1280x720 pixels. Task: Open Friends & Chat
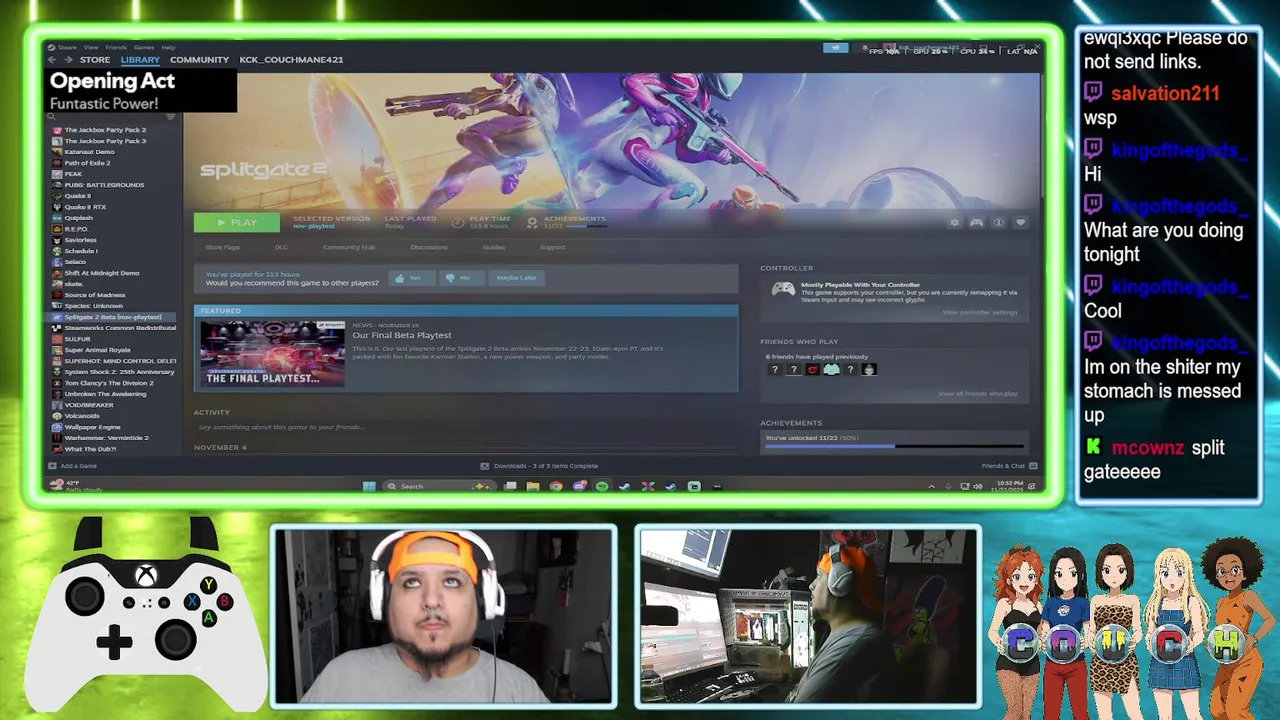pos(1009,466)
